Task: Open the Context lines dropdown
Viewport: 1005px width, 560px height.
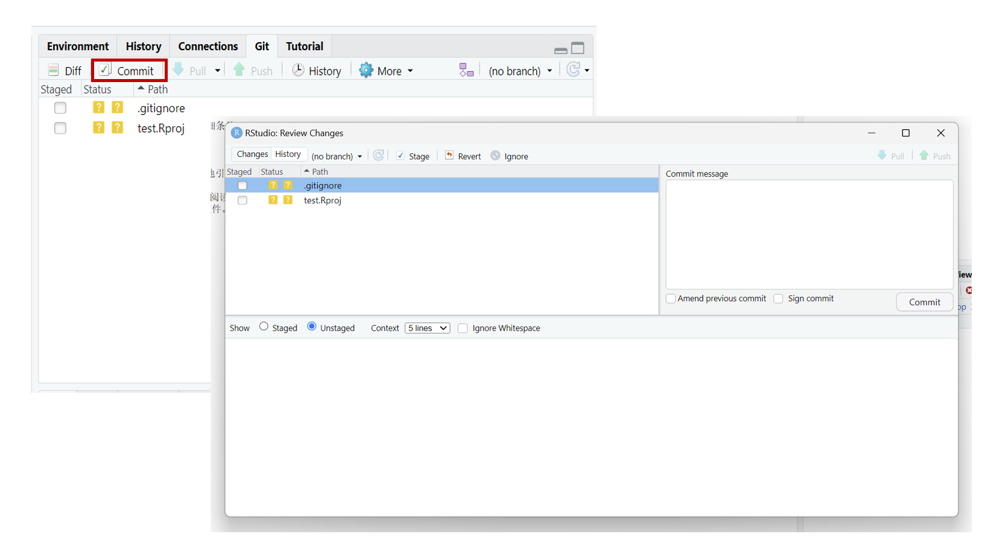Action: 427,328
